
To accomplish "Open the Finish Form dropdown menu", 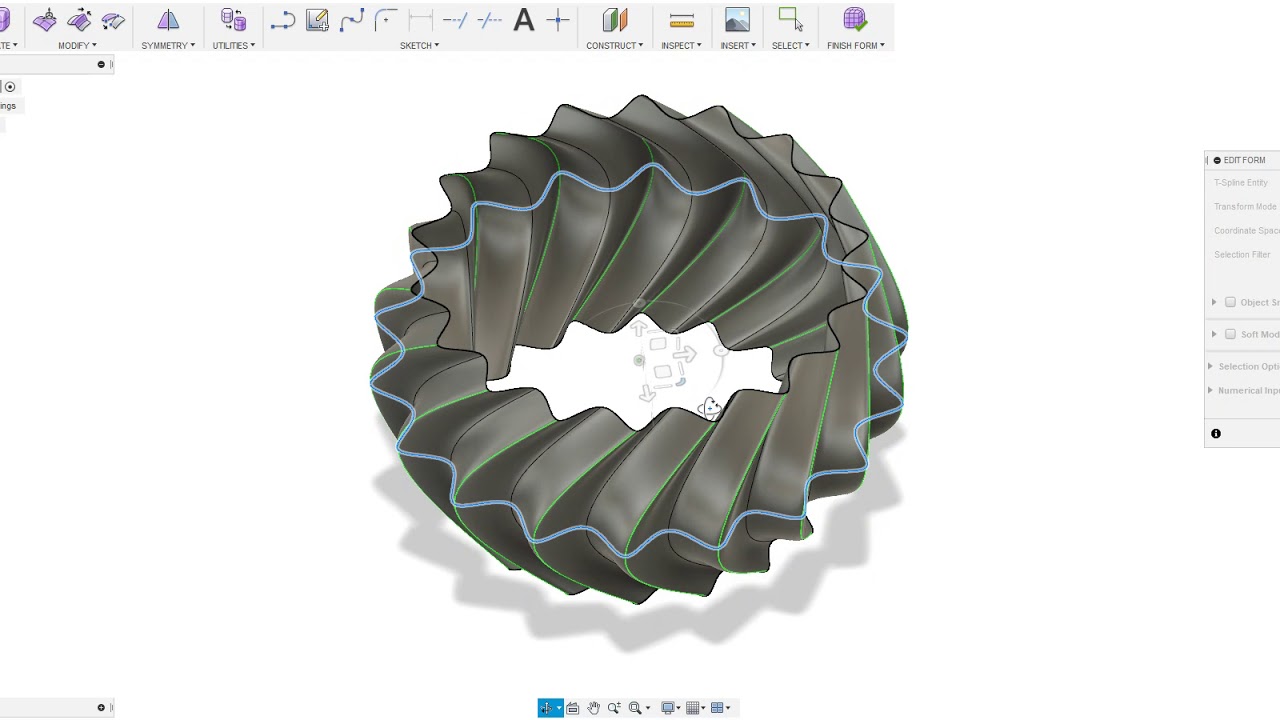I will point(856,45).
